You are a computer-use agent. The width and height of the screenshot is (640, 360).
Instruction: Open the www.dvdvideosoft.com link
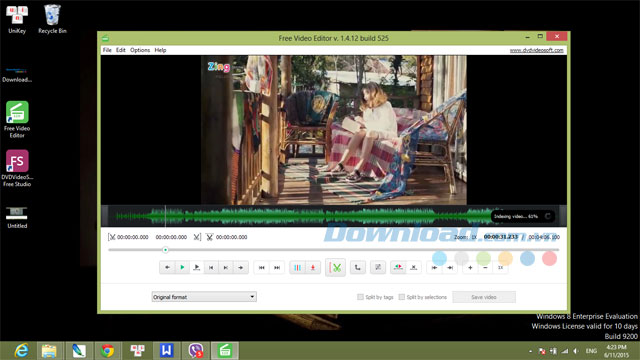click(536, 50)
